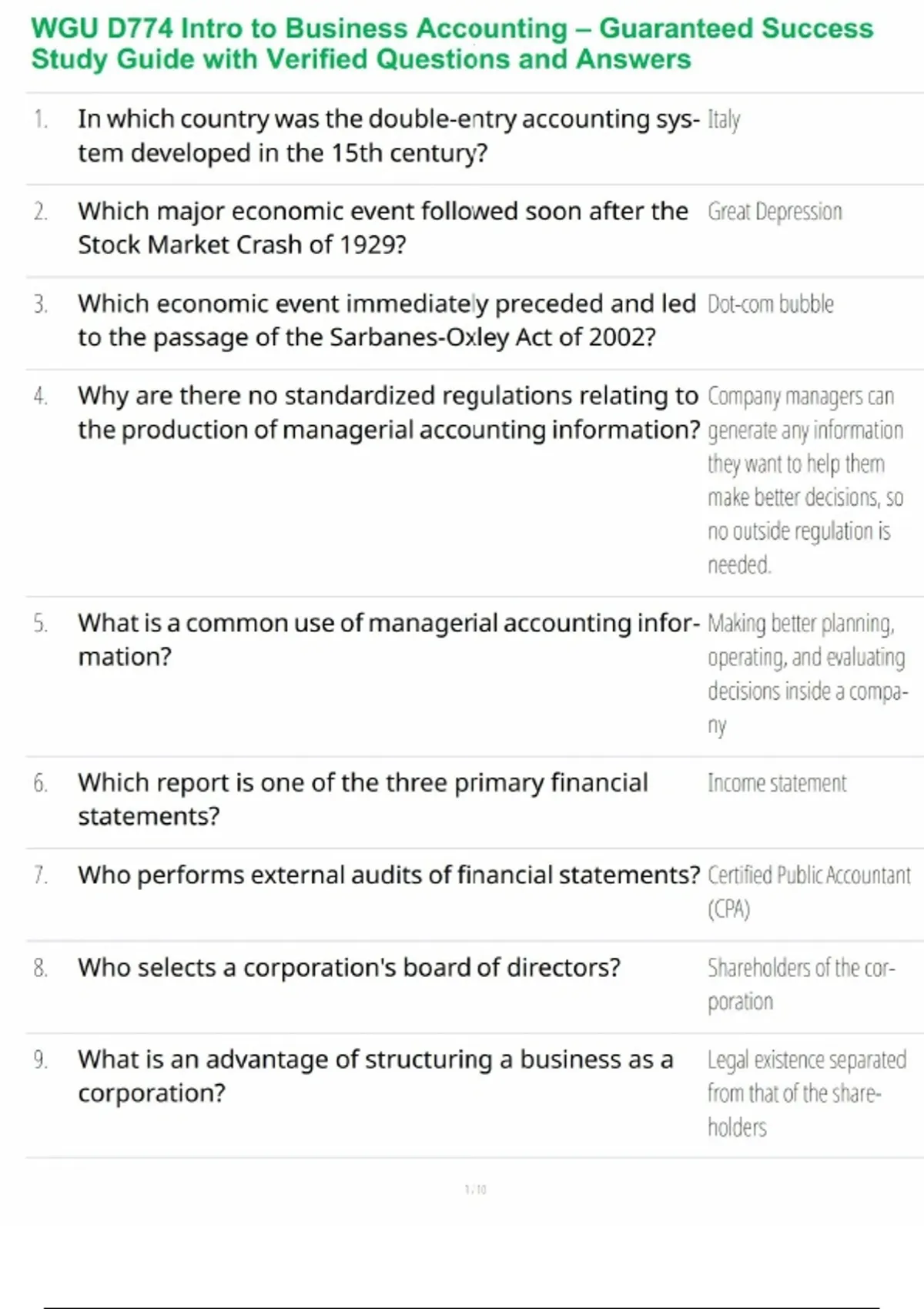Click question 3 about the Sarbanes-Oxley Act
Screen dimensions: 924x1309
click(x=387, y=320)
